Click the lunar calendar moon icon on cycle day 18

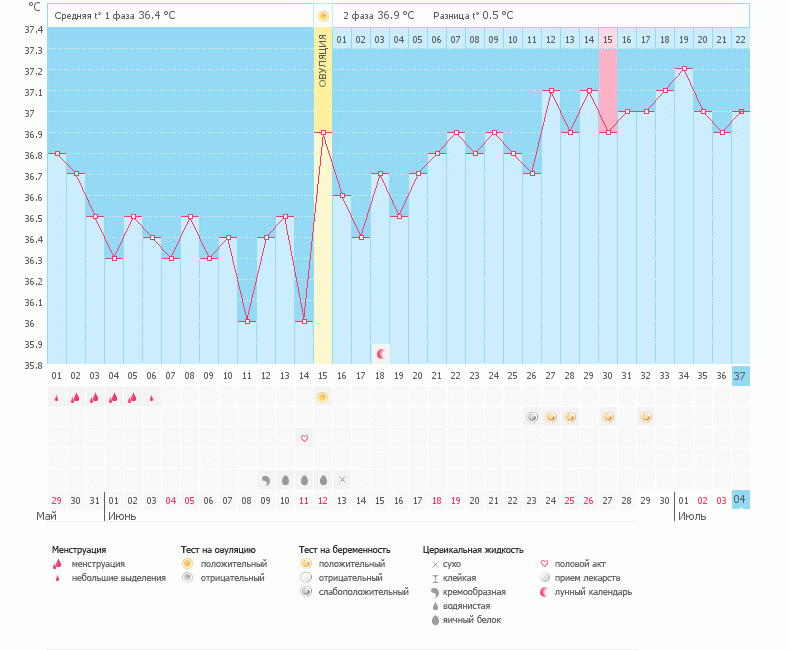[x=380, y=353]
